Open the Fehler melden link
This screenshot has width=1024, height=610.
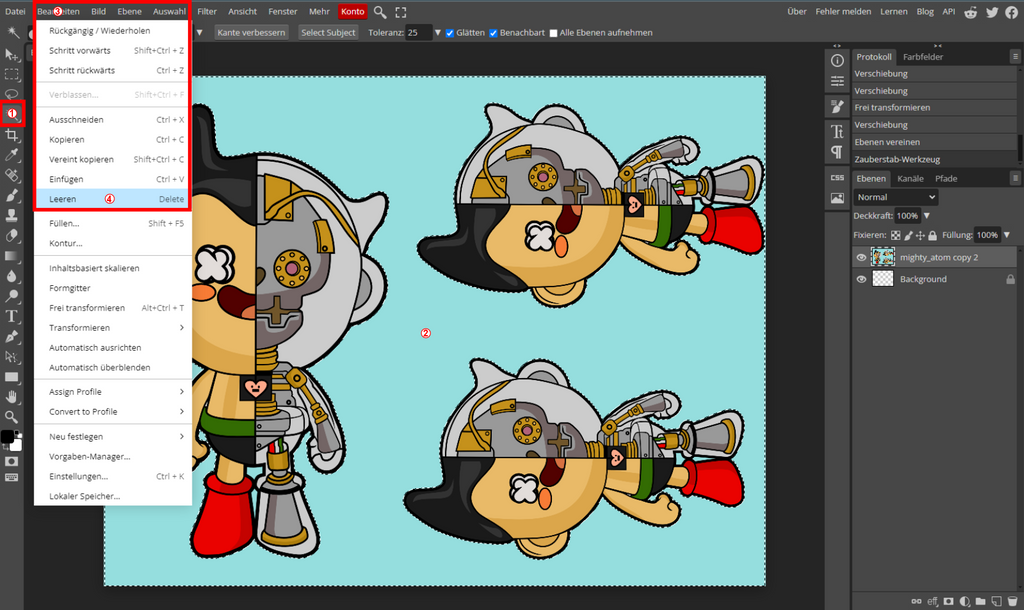(x=843, y=11)
